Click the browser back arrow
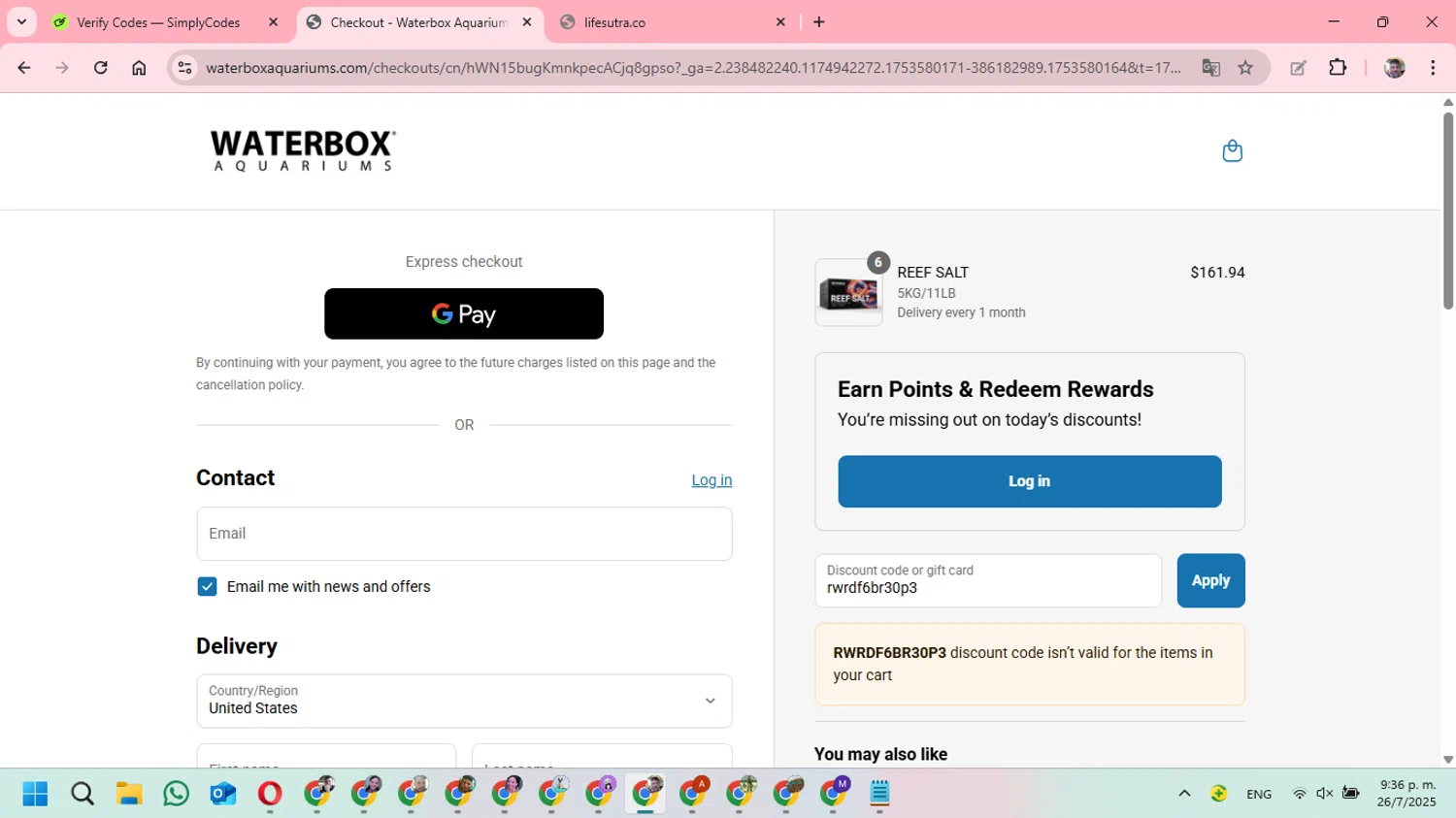This screenshot has width=1456, height=818. click(x=24, y=68)
